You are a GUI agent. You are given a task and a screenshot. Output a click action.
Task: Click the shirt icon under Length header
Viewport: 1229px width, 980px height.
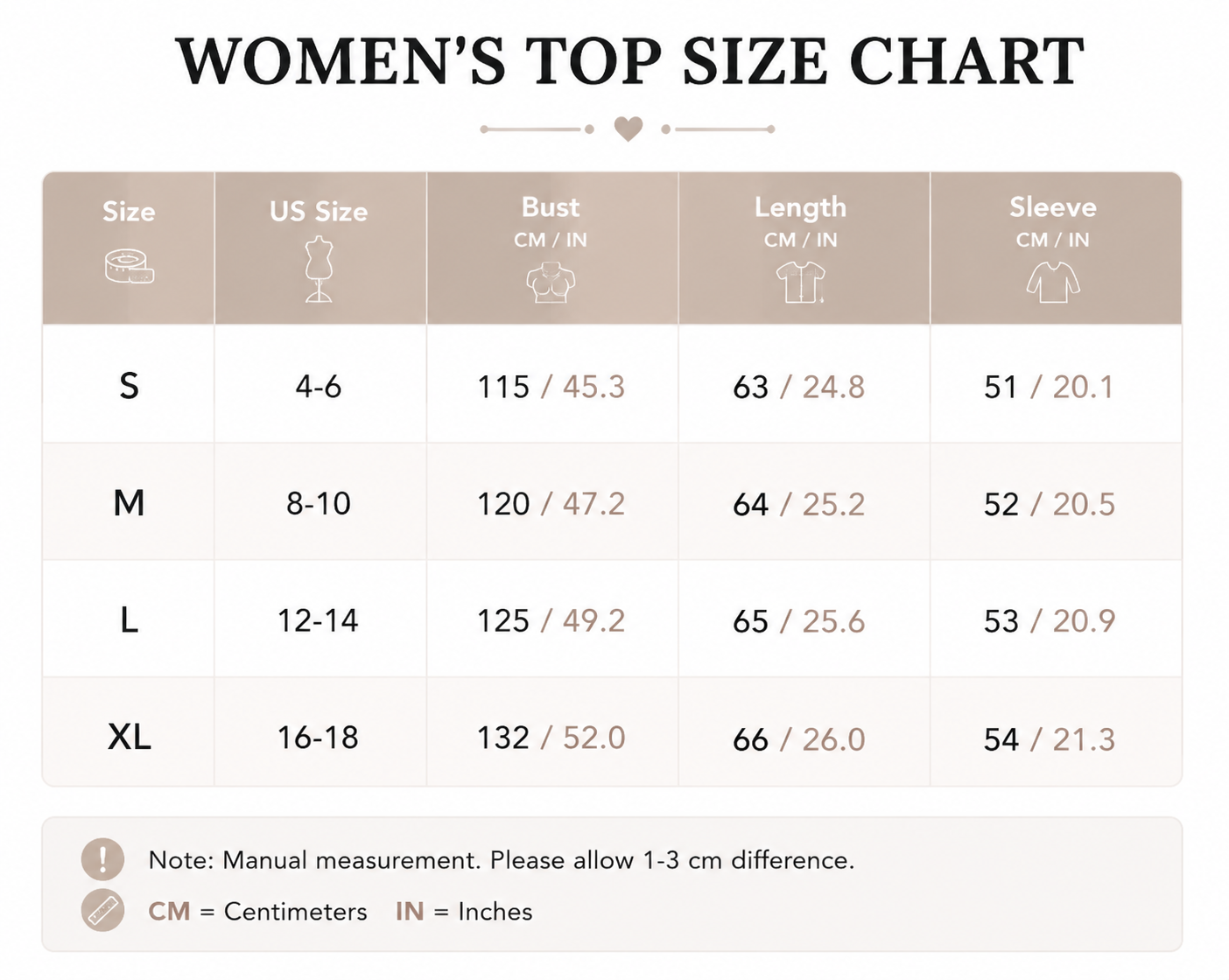800,282
